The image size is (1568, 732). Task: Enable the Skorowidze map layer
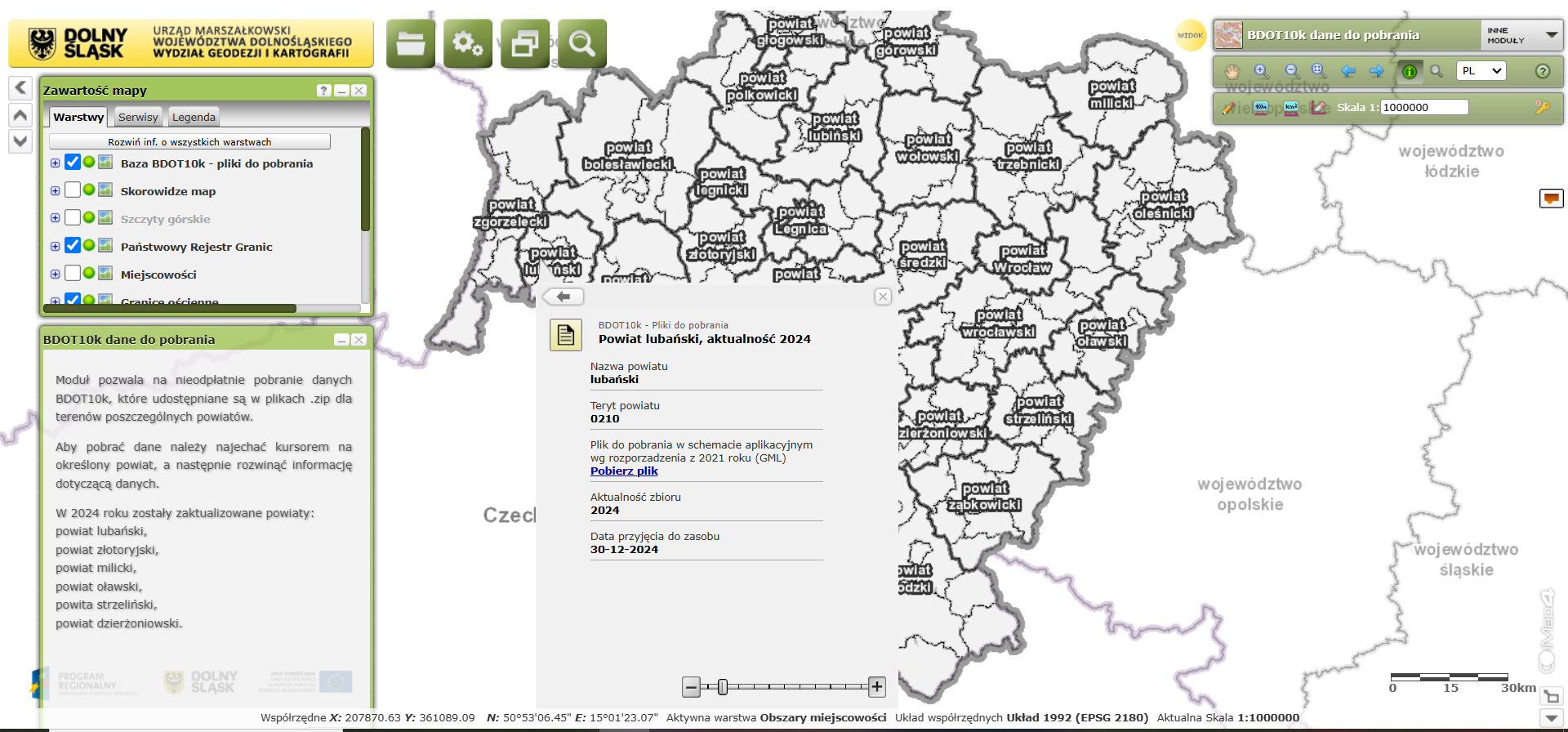tap(73, 190)
